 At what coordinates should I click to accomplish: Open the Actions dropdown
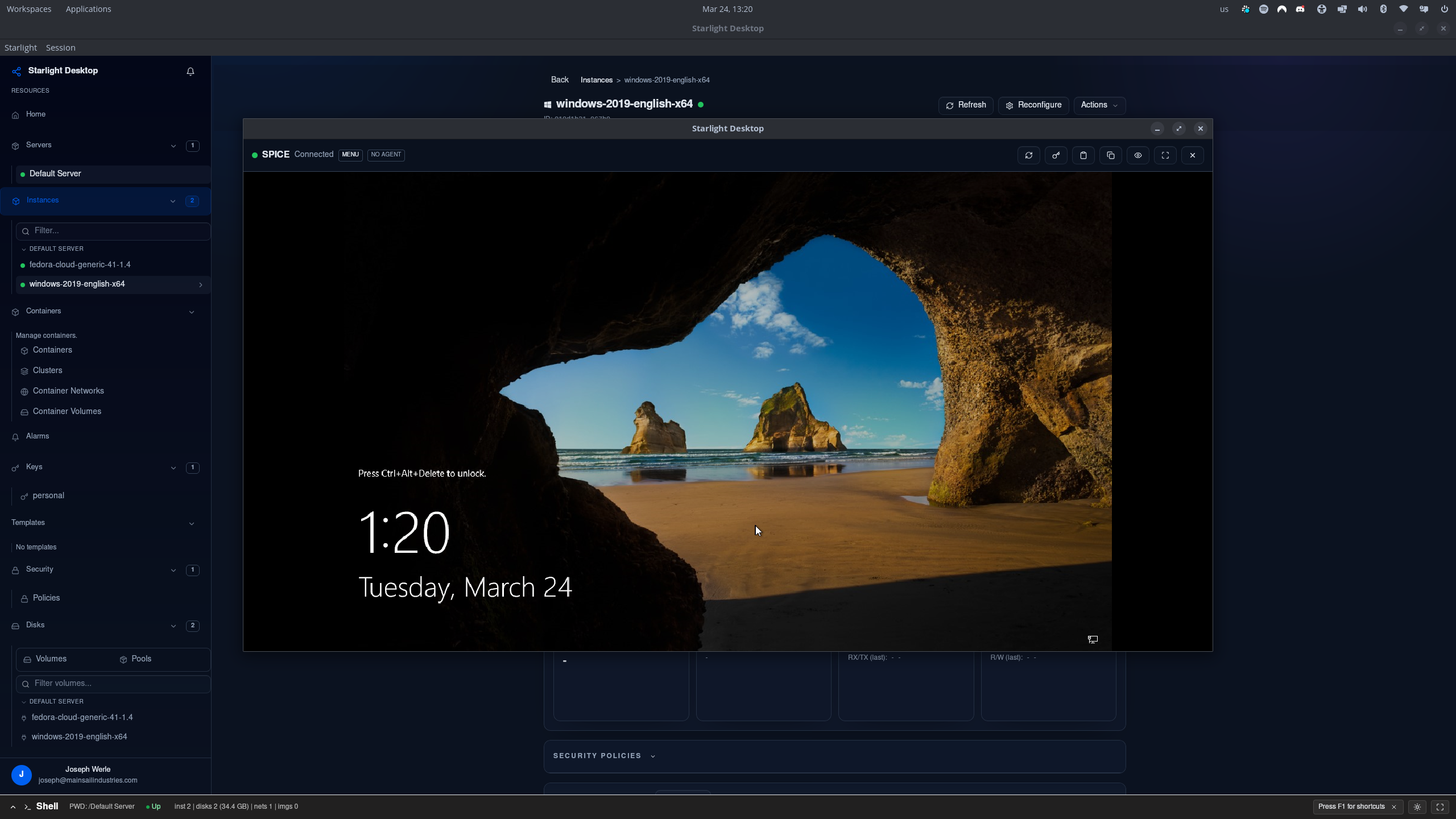[1099, 105]
